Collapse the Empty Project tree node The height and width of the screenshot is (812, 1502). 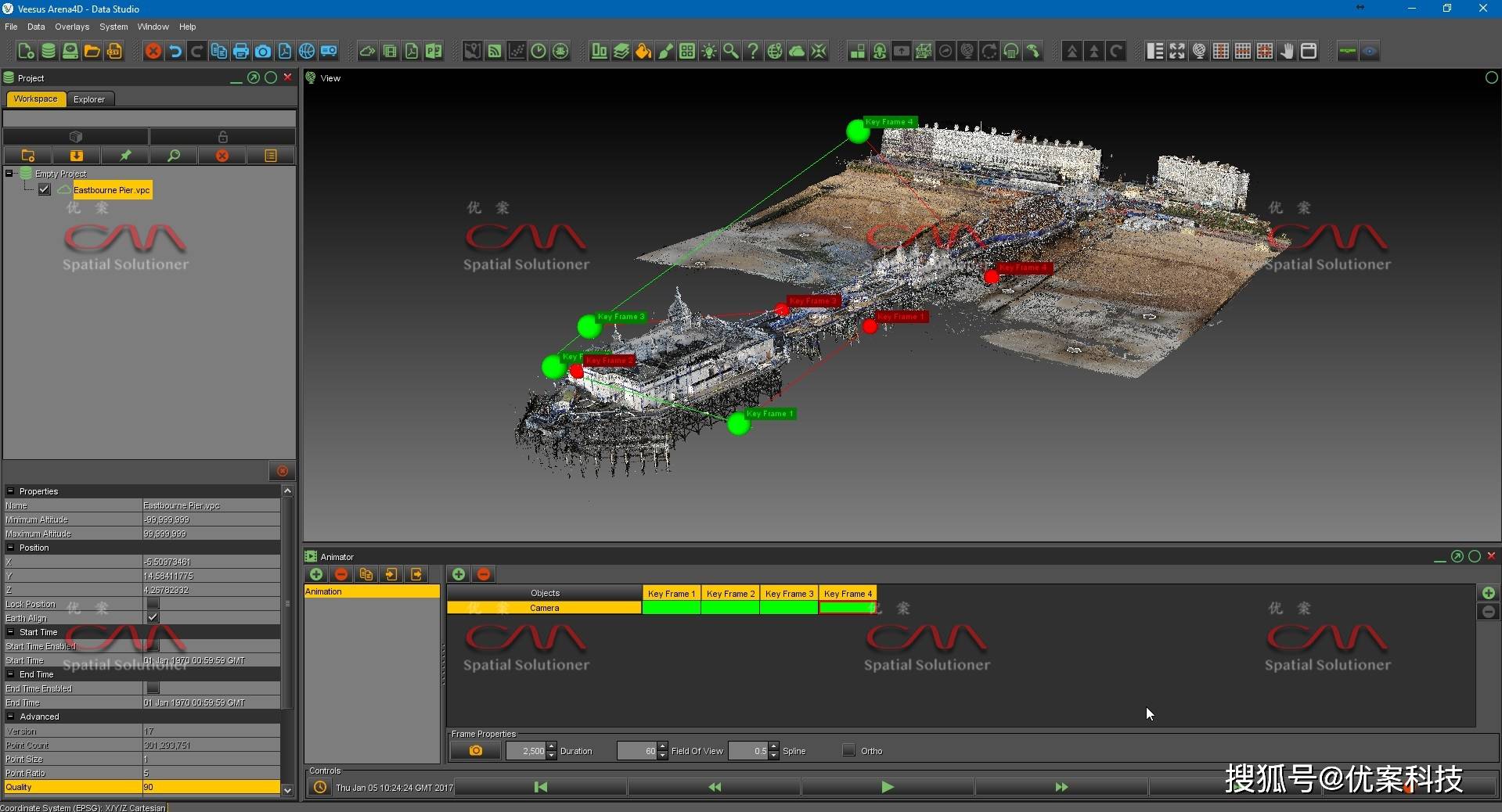9,174
